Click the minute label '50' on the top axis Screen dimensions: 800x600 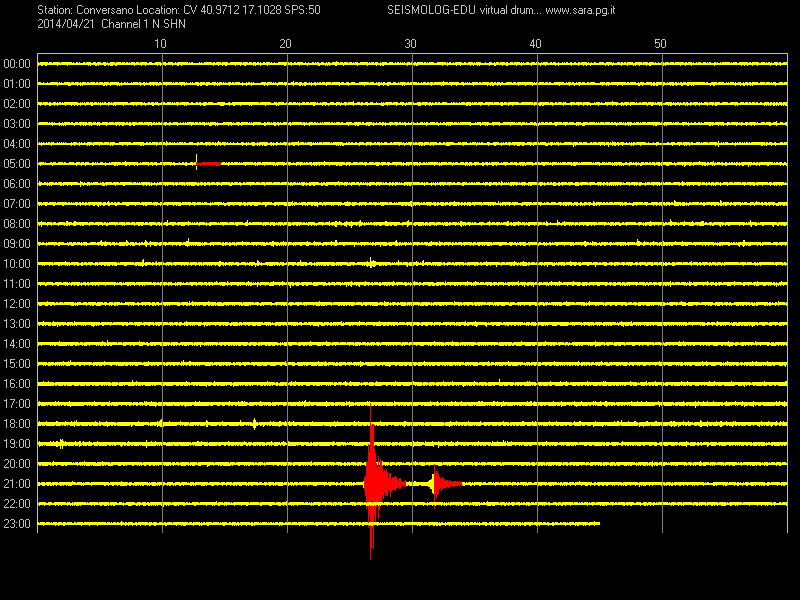(660, 44)
